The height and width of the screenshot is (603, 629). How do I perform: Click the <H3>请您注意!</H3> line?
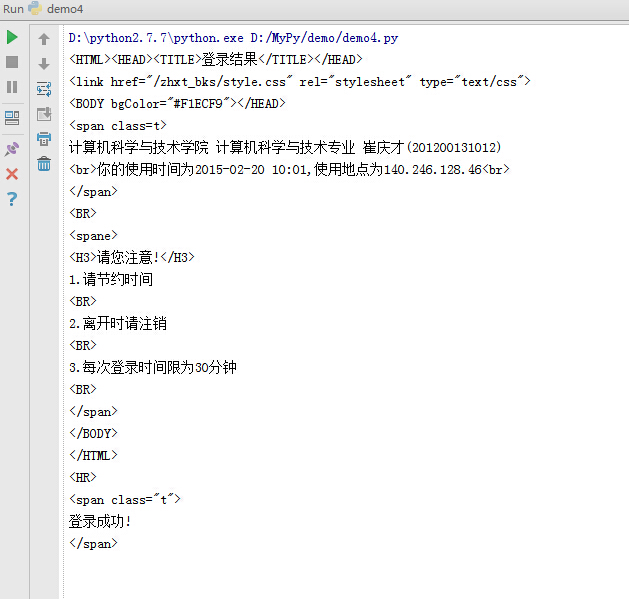[x=132, y=257]
